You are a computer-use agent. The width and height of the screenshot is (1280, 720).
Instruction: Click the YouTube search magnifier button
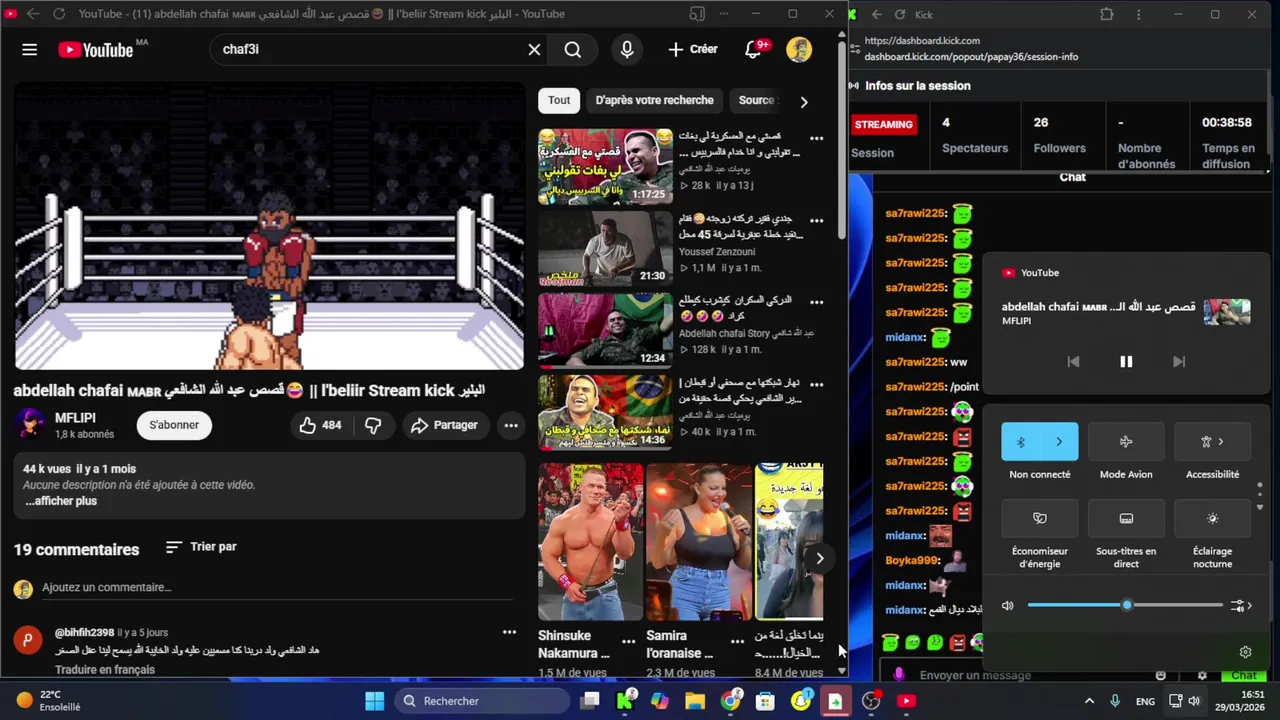click(573, 49)
